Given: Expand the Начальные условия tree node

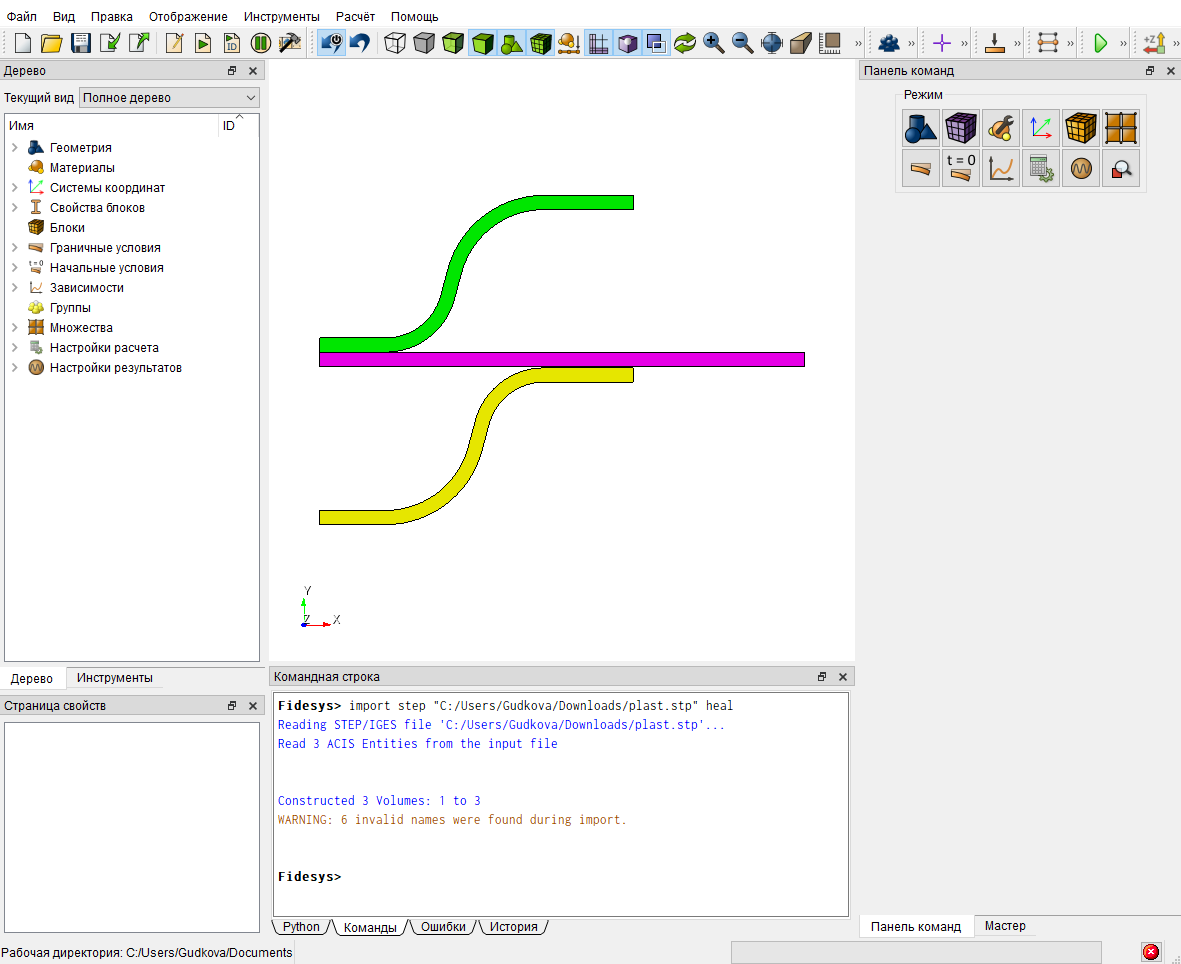Looking at the screenshot, I should point(14,267).
